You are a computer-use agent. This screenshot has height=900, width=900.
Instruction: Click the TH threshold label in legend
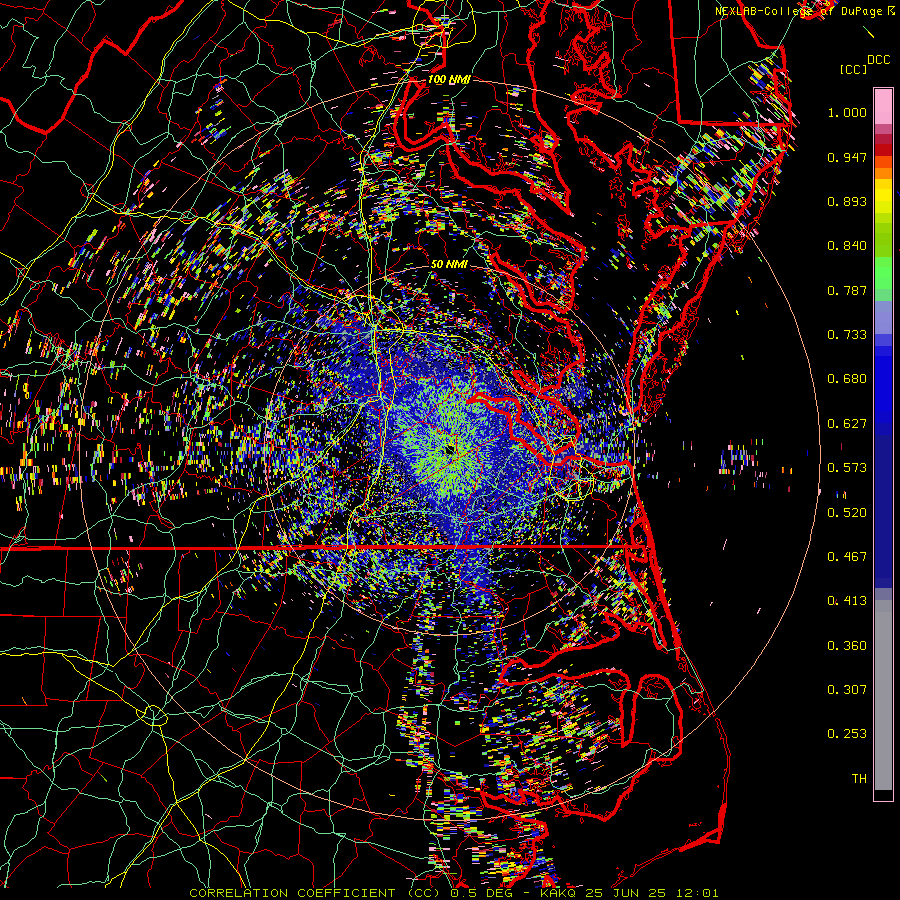[859, 779]
